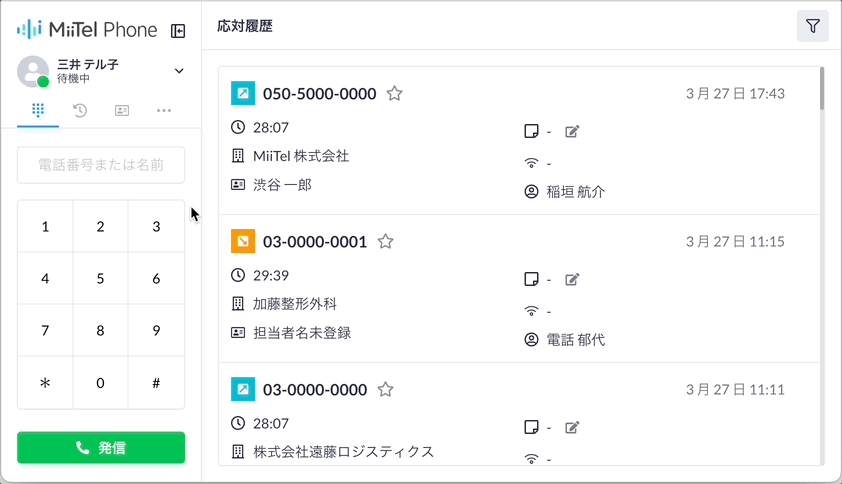
Task: Expand the 三井 テル子 status dropdown
Action: tap(179, 71)
